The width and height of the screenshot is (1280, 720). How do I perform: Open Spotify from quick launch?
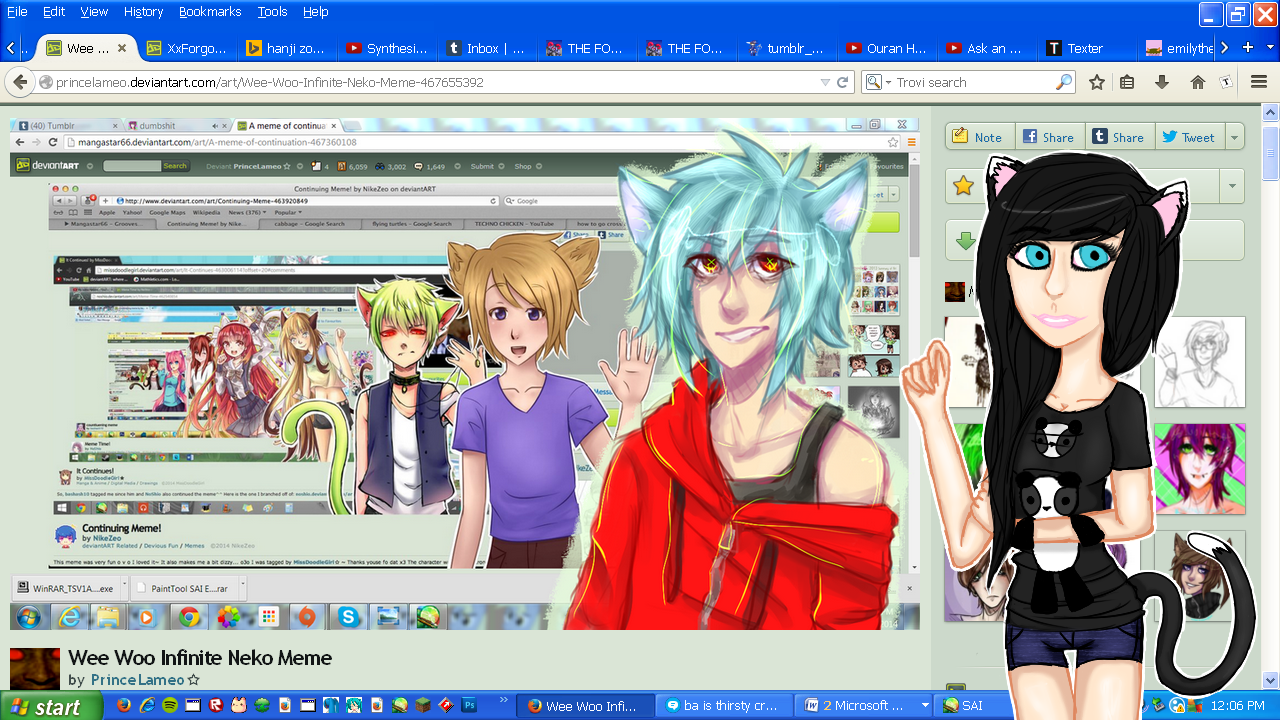(170, 706)
